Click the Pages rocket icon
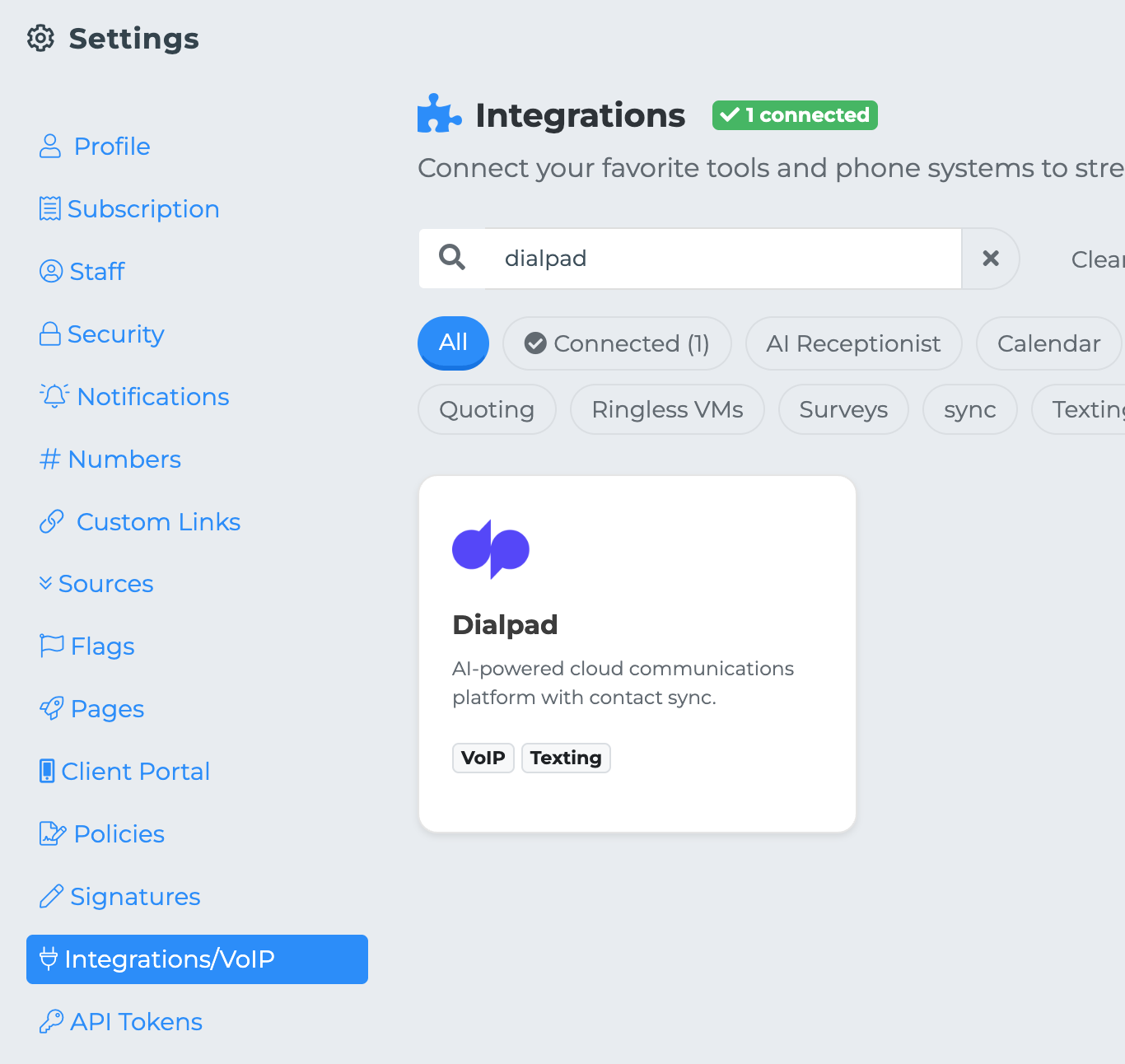This screenshot has height=1064, width=1125. tap(51, 708)
